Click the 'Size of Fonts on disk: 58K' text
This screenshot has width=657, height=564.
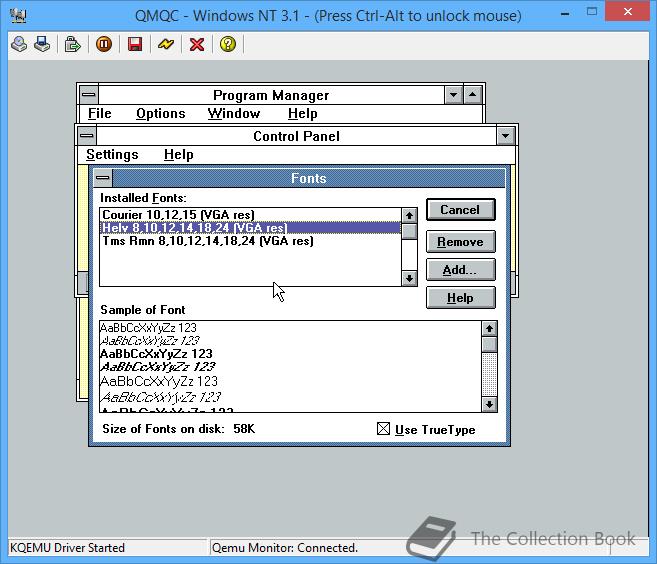tap(178, 429)
